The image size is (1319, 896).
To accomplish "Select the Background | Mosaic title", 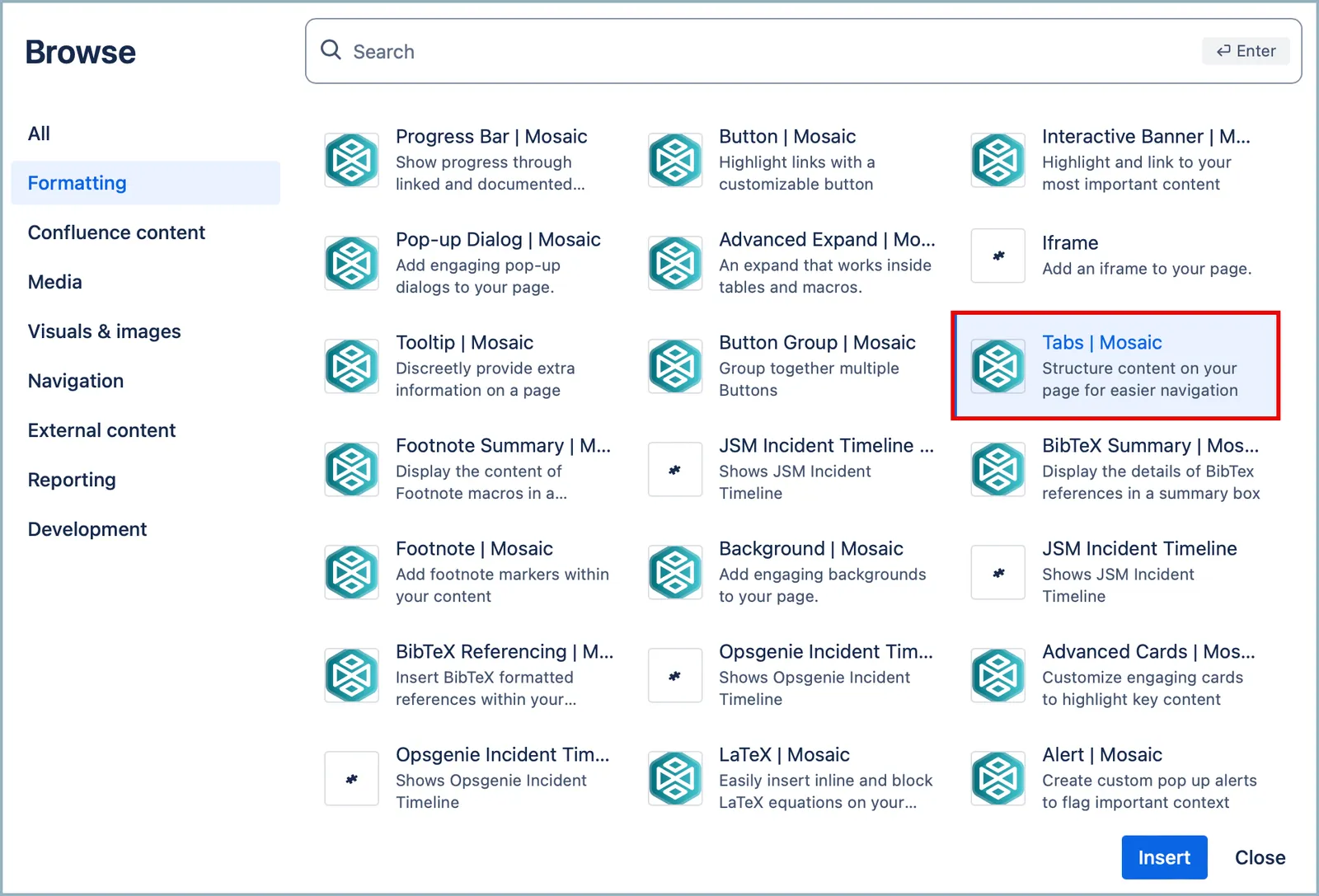I will [x=810, y=548].
